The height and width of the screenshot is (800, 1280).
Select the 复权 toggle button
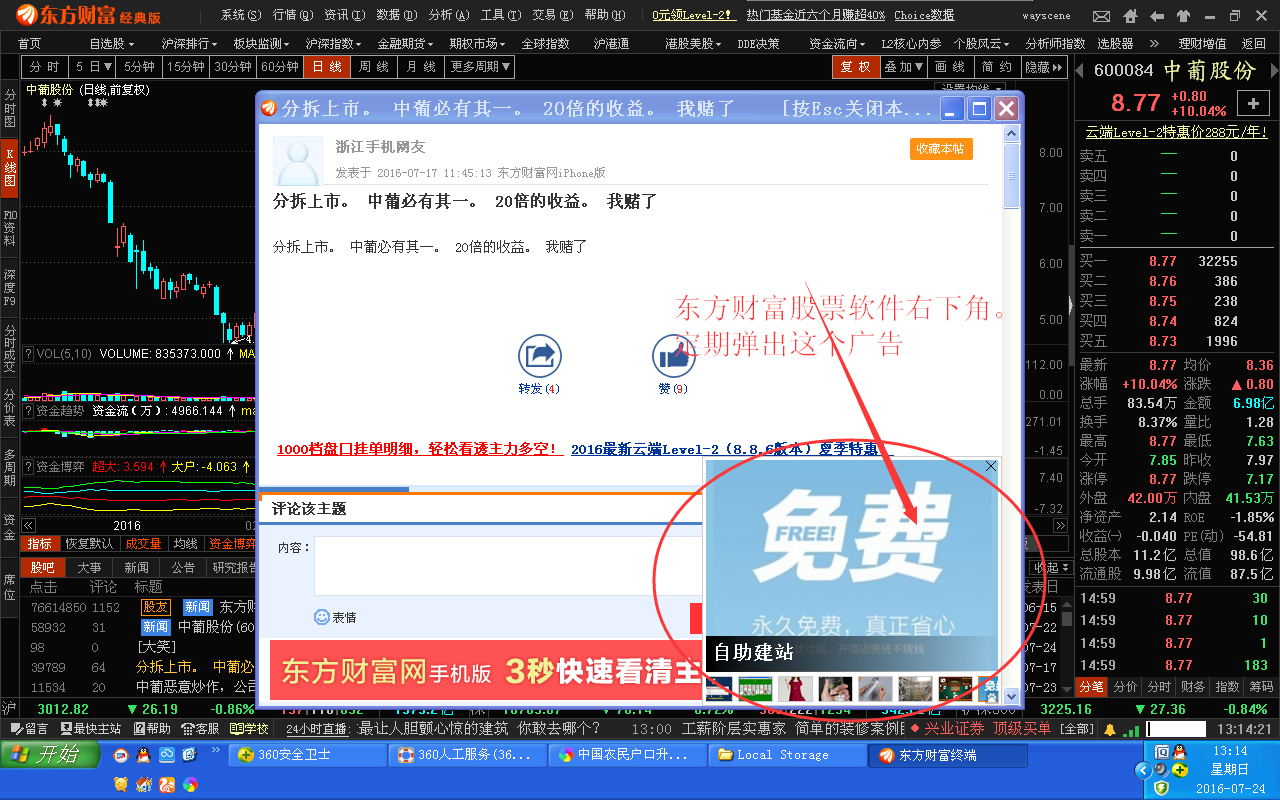856,66
